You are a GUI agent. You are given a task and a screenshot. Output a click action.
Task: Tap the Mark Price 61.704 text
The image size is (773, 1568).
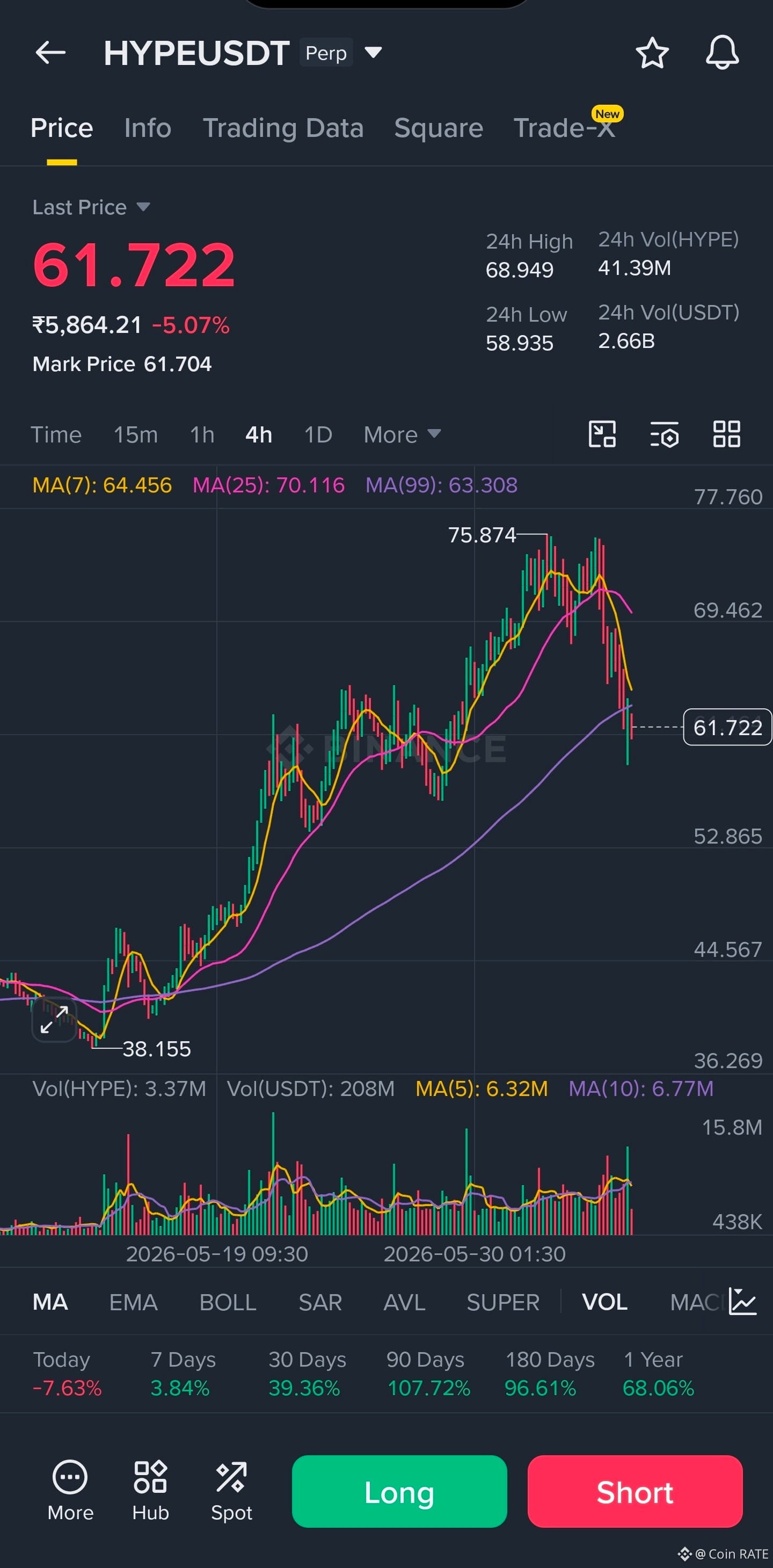click(122, 364)
